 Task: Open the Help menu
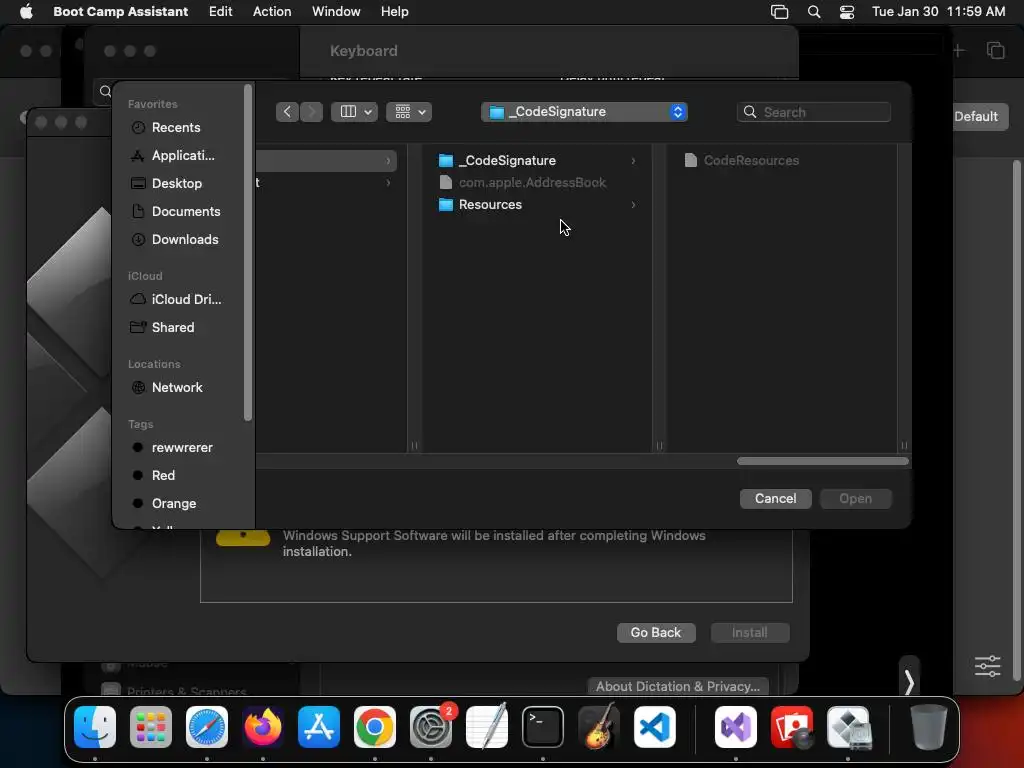394,11
